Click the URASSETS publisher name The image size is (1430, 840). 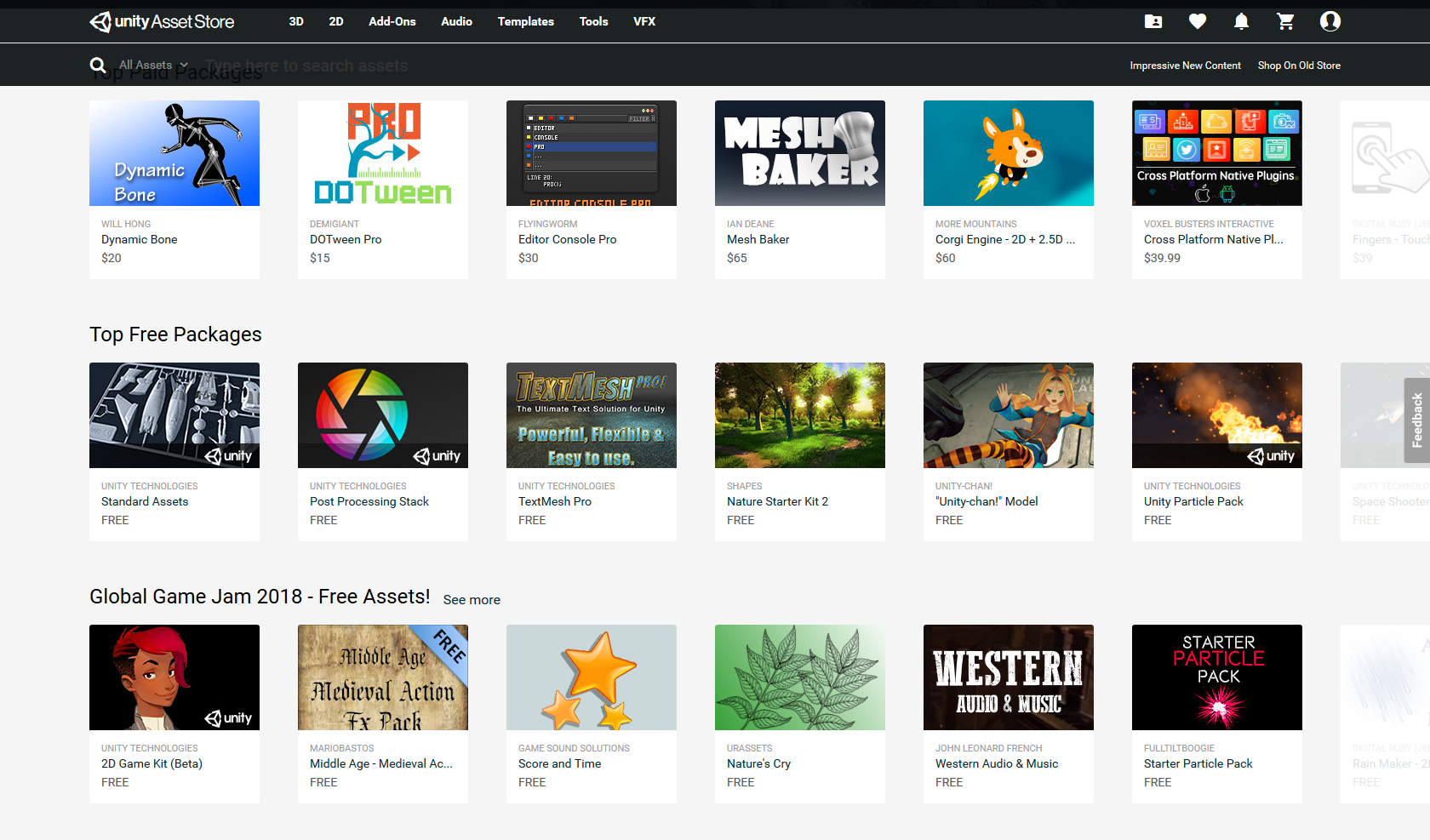[x=750, y=749]
